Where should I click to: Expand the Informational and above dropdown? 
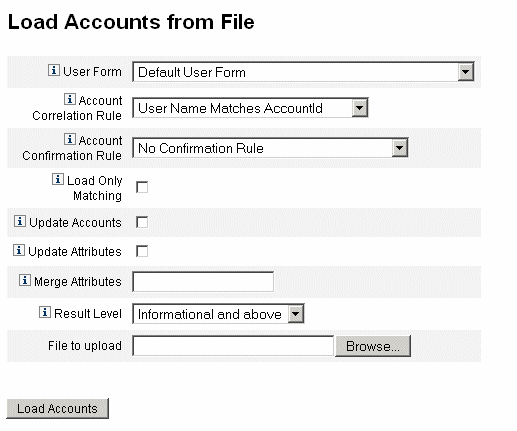point(218,314)
